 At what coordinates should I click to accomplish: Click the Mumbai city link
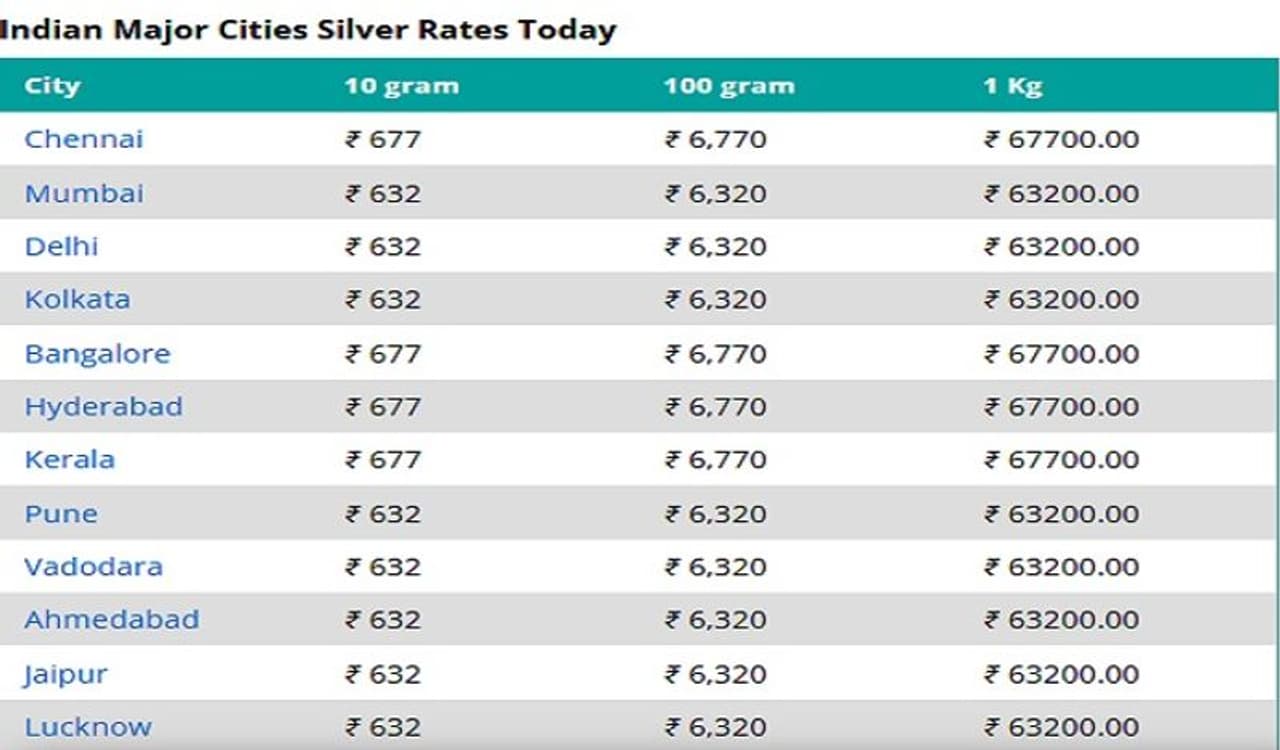(84, 193)
